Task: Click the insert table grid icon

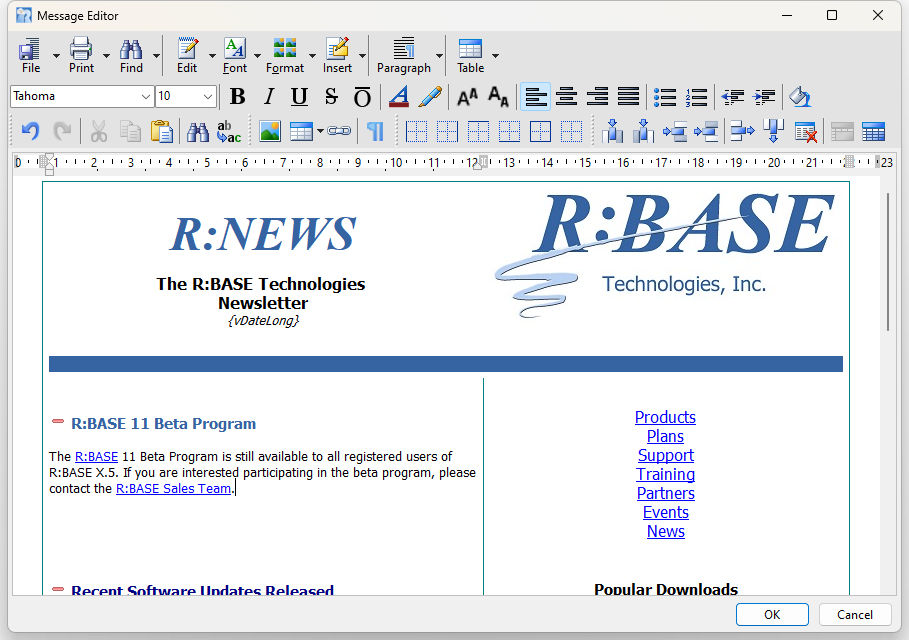Action: (x=301, y=132)
